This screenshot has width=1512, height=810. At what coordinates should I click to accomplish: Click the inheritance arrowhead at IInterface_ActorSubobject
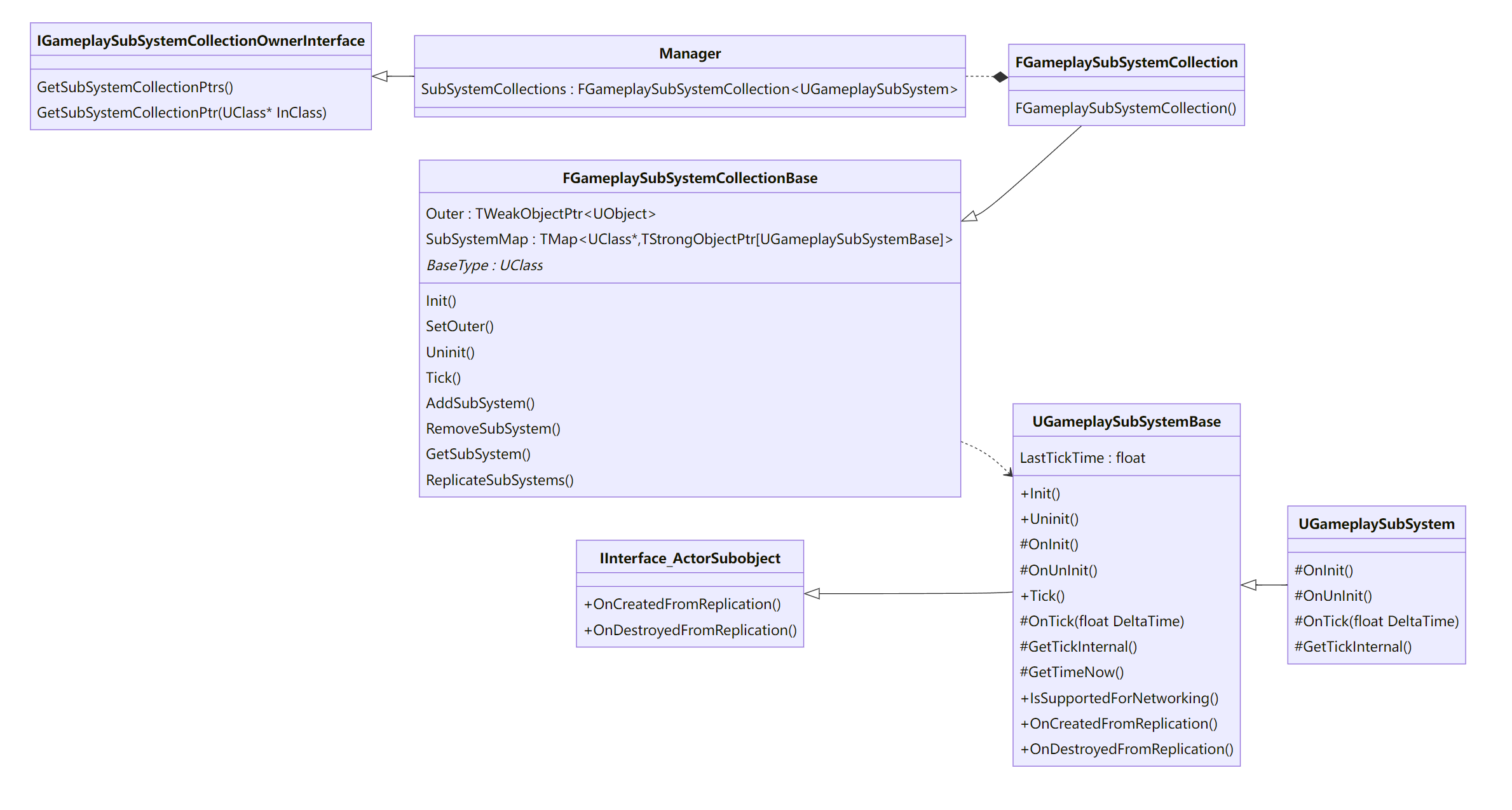(812, 594)
